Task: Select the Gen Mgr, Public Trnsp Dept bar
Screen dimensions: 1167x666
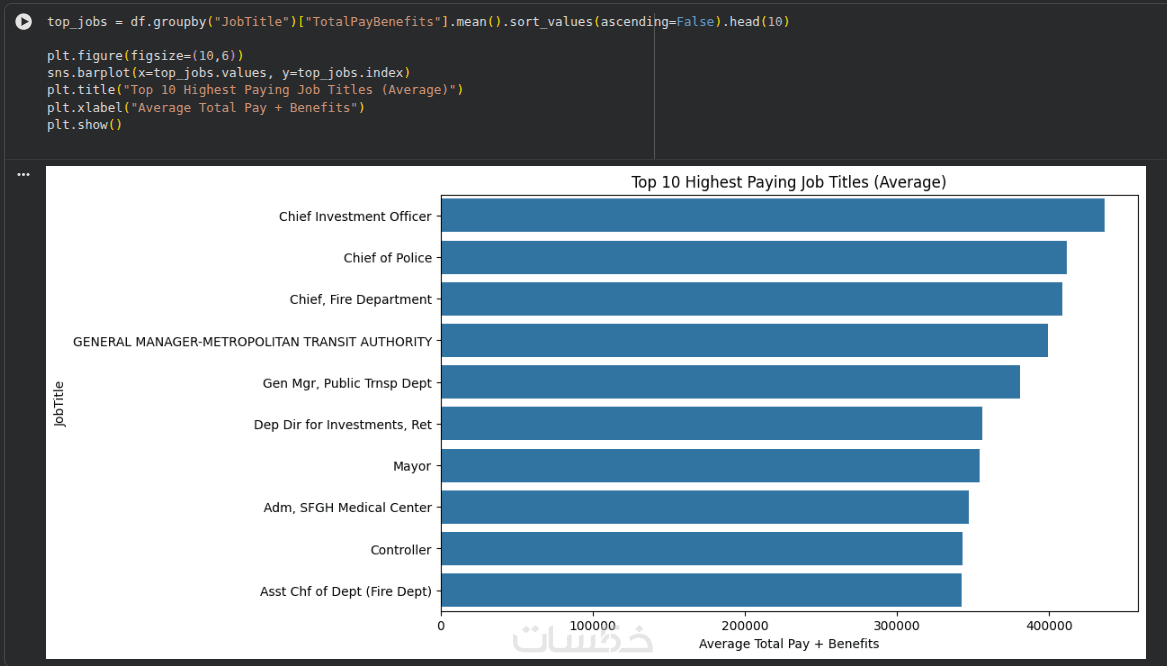Action: tap(730, 383)
